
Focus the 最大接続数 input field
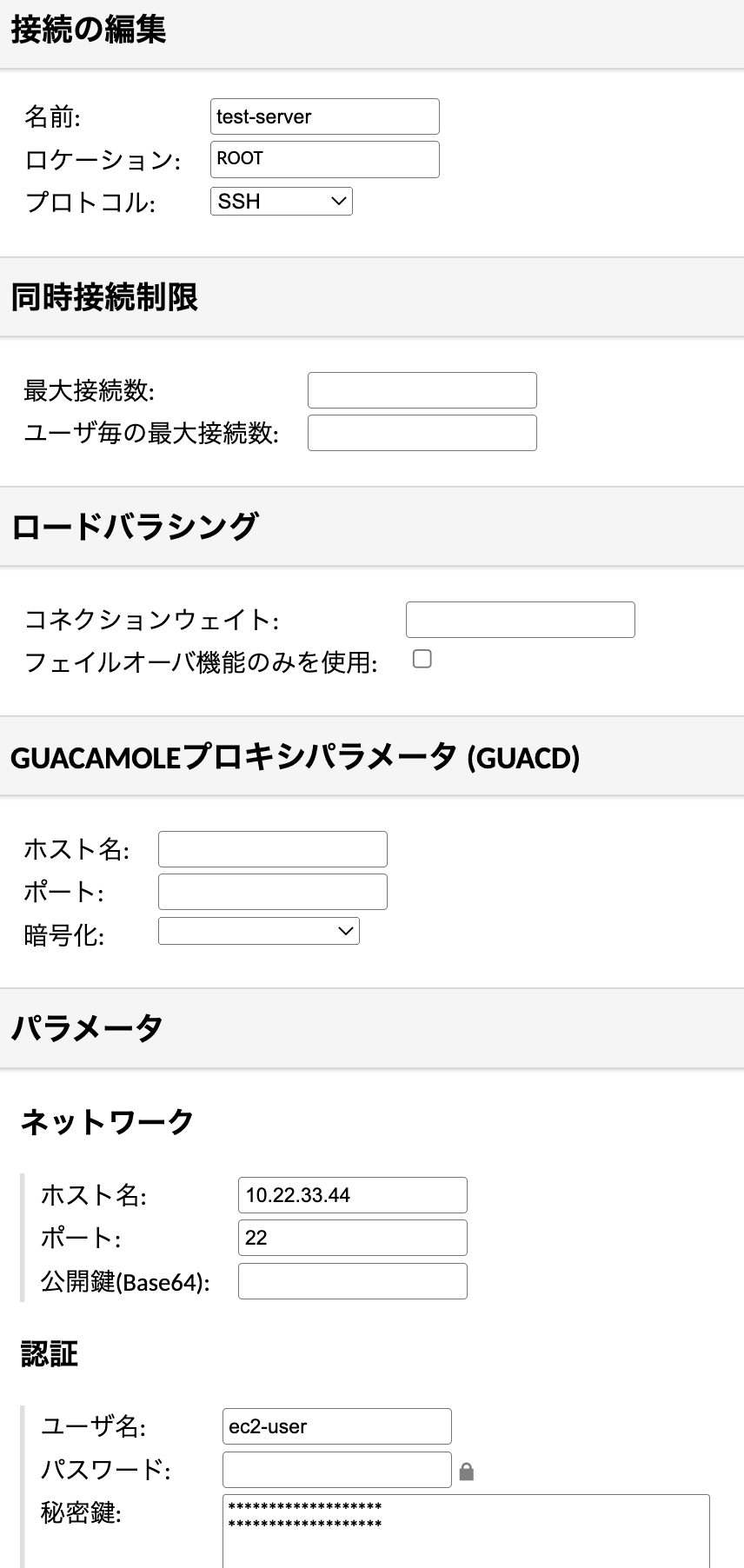click(x=422, y=390)
